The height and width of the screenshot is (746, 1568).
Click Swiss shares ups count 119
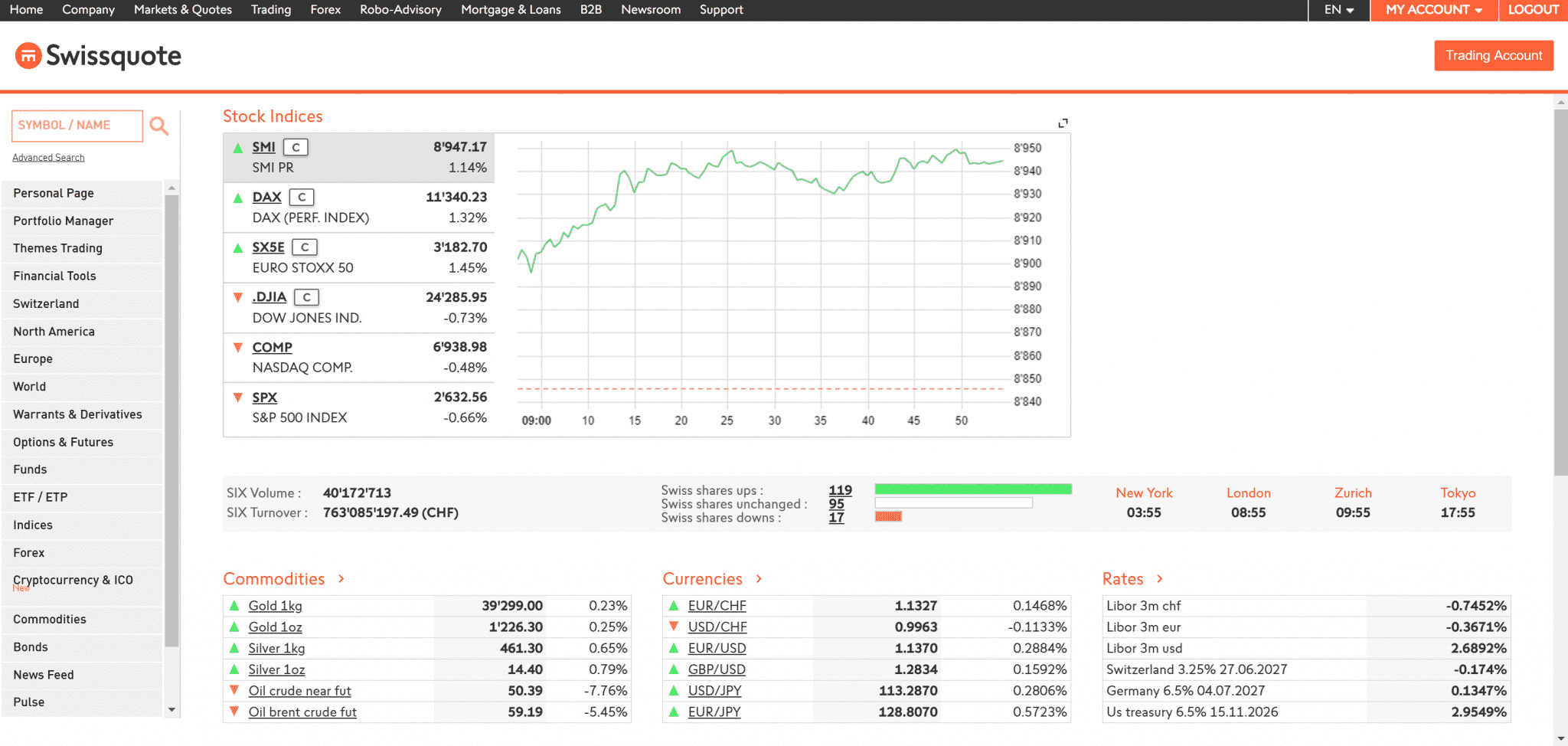[x=840, y=490]
